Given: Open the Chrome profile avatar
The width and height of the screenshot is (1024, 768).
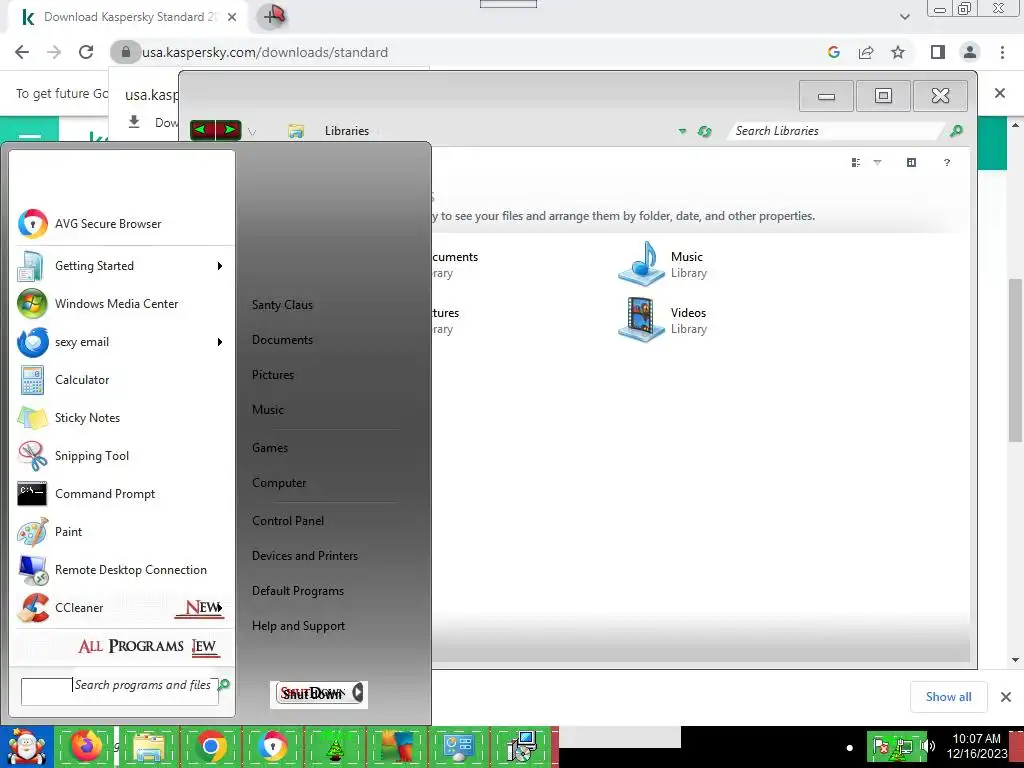Looking at the screenshot, I should click(x=970, y=52).
